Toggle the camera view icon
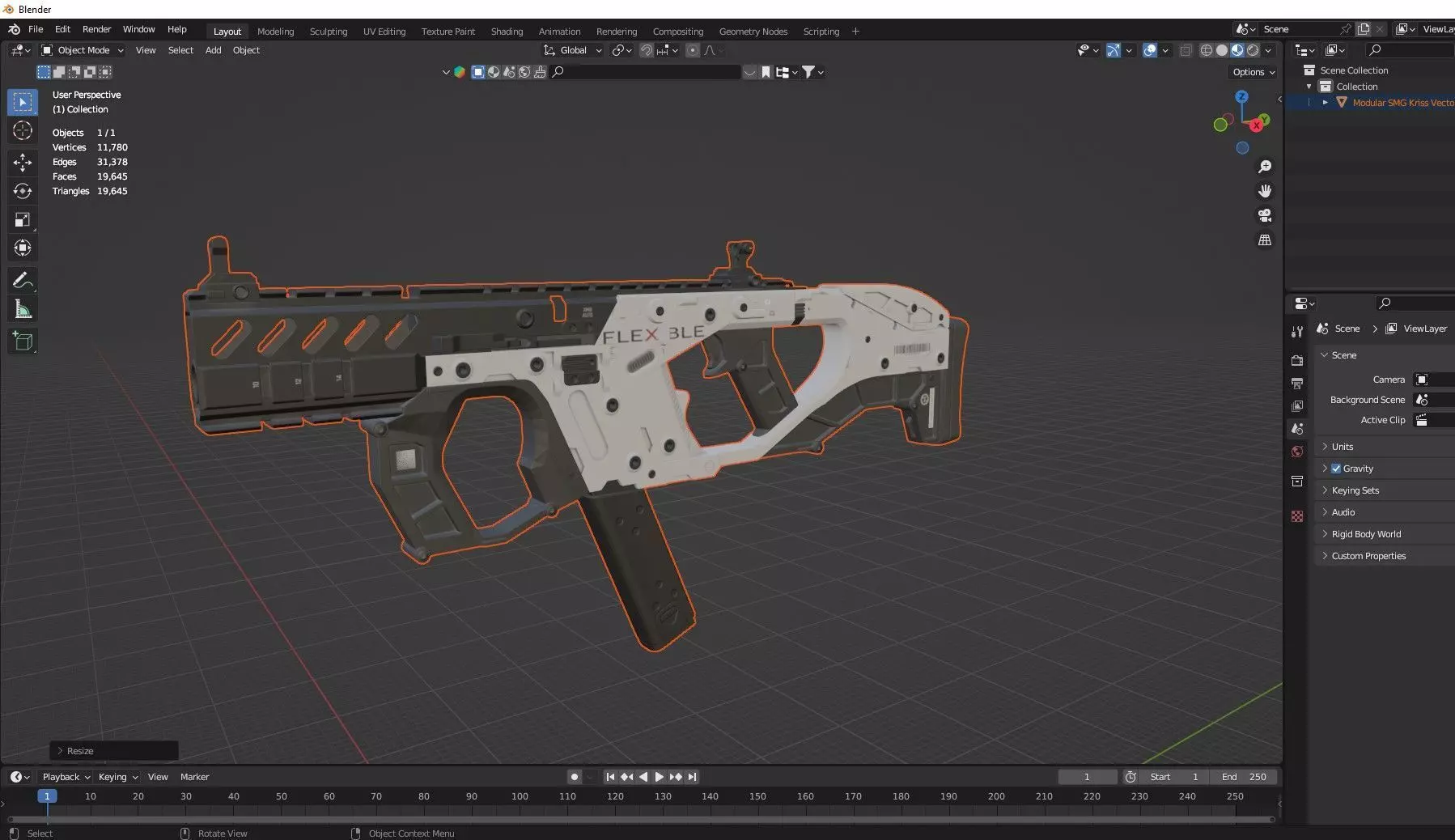 [x=1264, y=215]
